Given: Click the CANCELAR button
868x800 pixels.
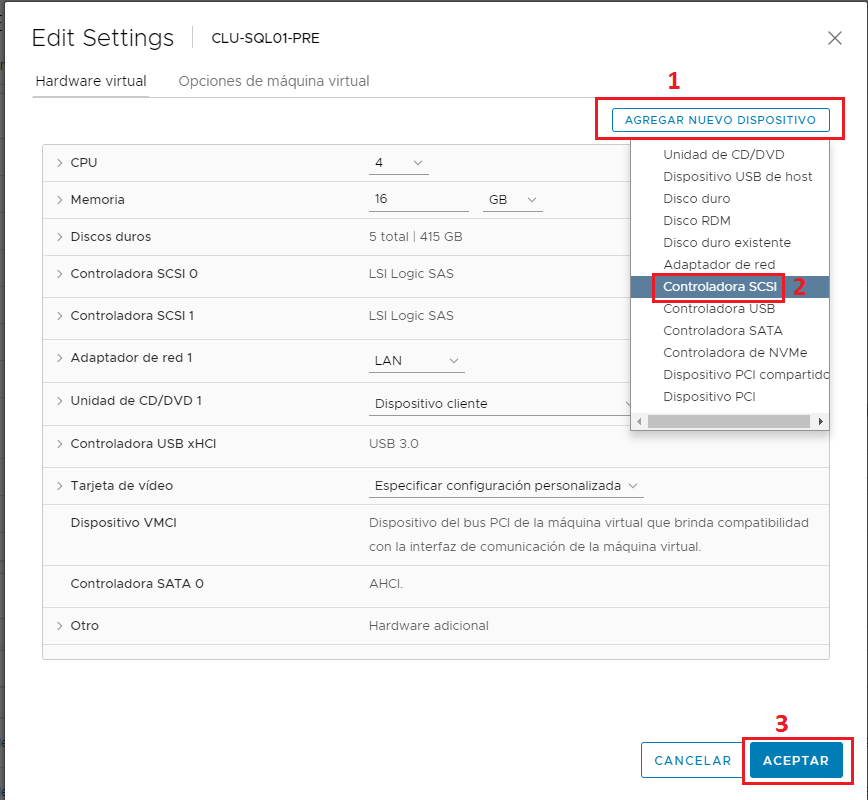Looking at the screenshot, I should click(x=692, y=760).
